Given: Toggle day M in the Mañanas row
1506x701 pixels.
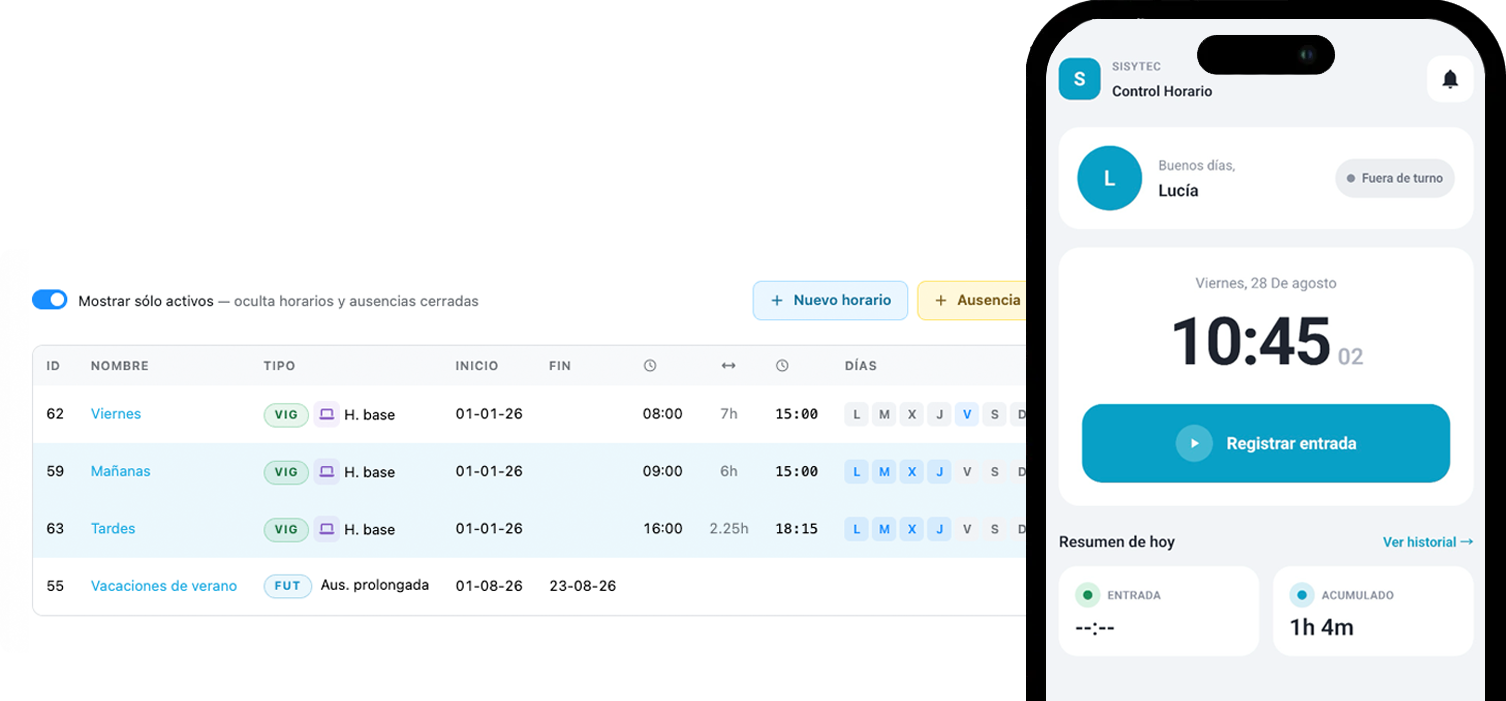Looking at the screenshot, I should [884, 471].
